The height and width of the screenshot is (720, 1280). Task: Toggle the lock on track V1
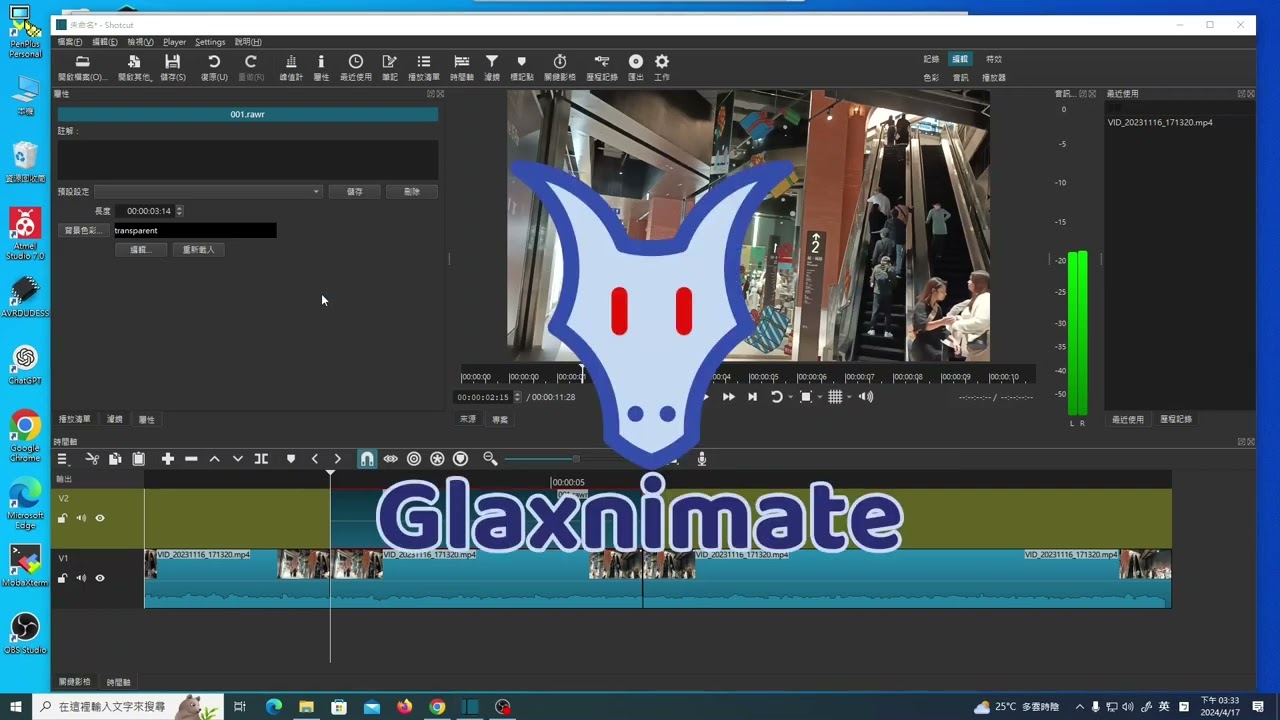[x=62, y=578]
